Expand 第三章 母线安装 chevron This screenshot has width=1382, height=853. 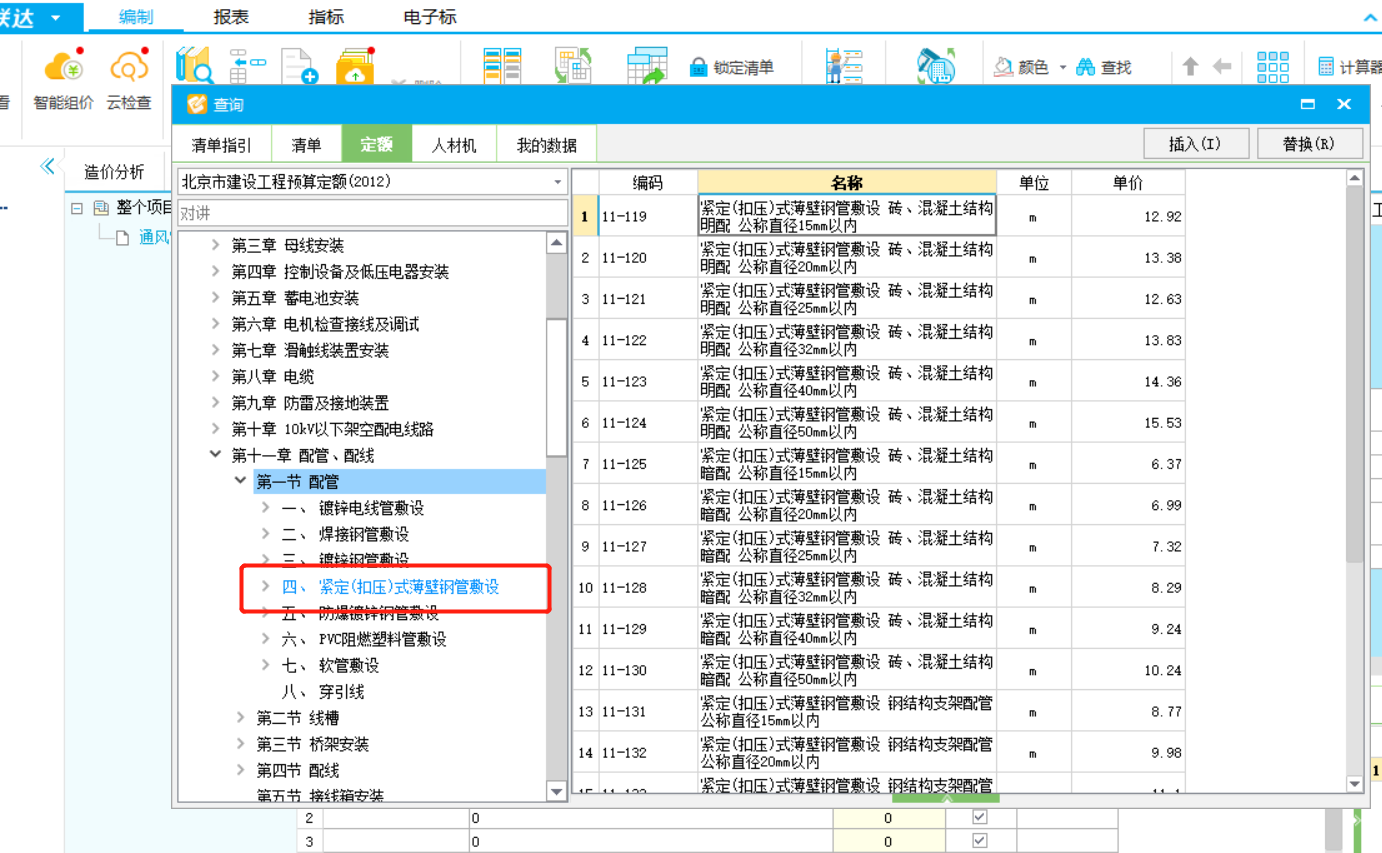(x=216, y=245)
